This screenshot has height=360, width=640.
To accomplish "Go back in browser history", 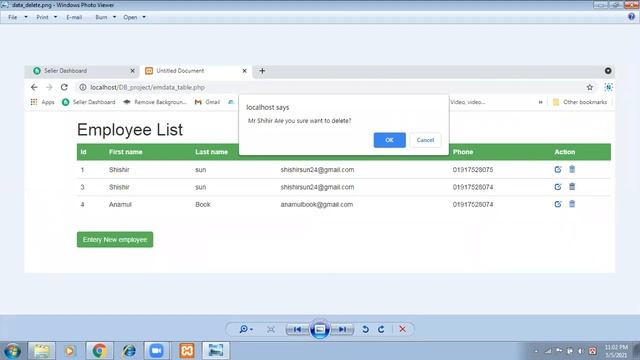I will tap(34, 87).
